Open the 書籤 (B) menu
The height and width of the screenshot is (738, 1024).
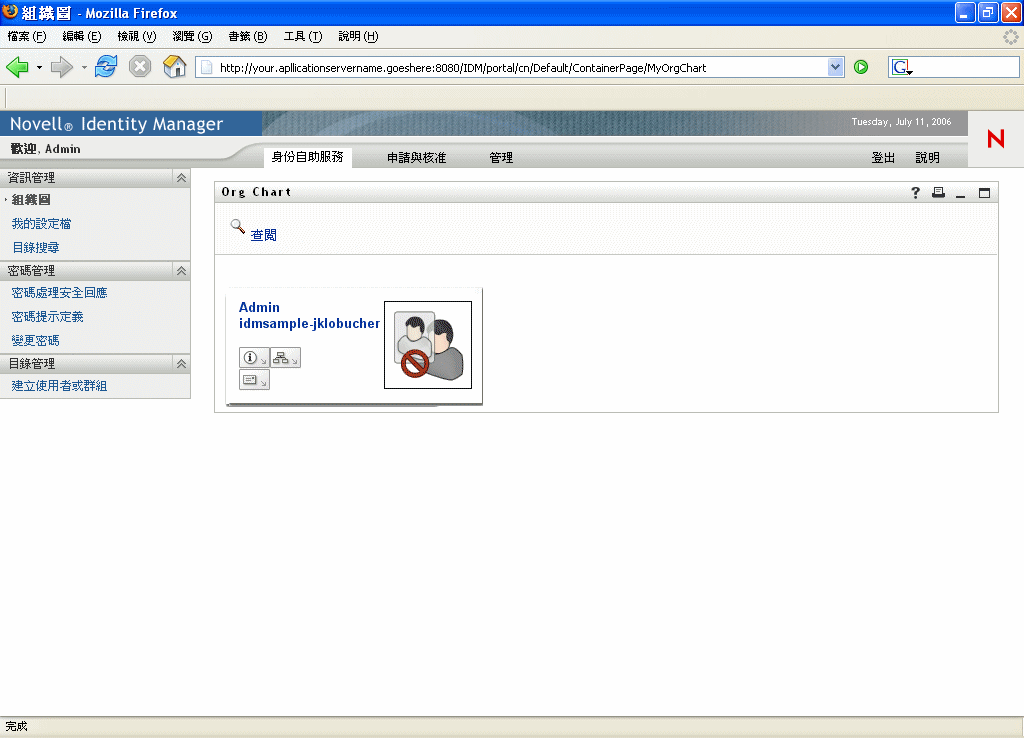248,37
